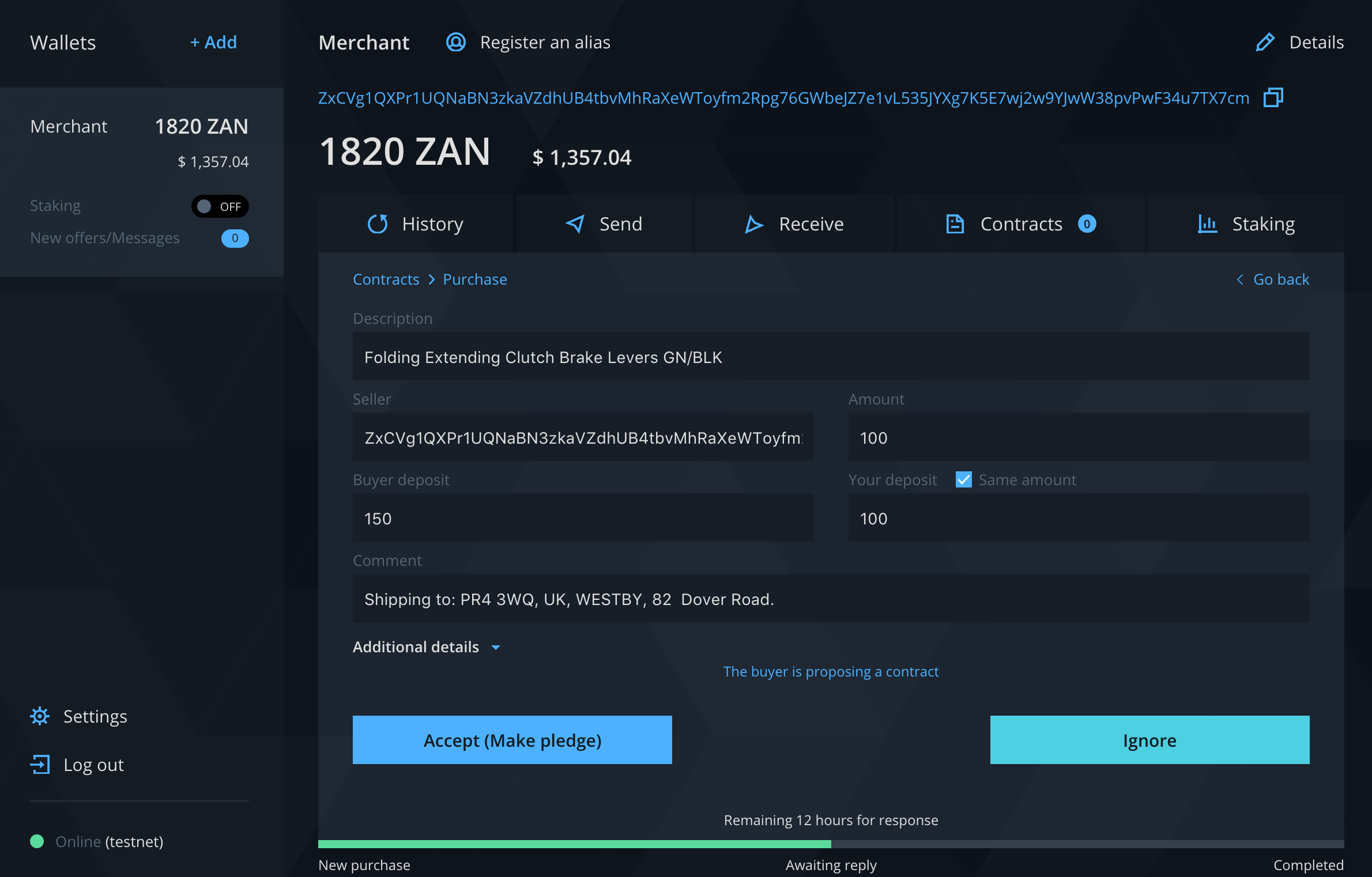The height and width of the screenshot is (877, 1372).
Task: Click the Send paper plane icon
Action: click(575, 224)
